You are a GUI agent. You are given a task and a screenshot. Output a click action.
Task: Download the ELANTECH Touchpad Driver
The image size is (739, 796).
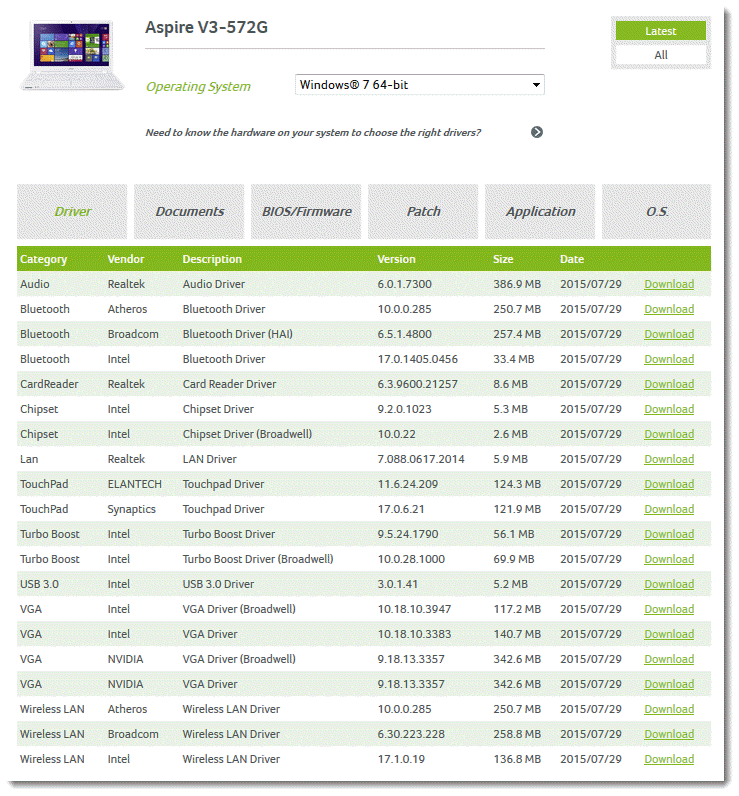[669, 484]
